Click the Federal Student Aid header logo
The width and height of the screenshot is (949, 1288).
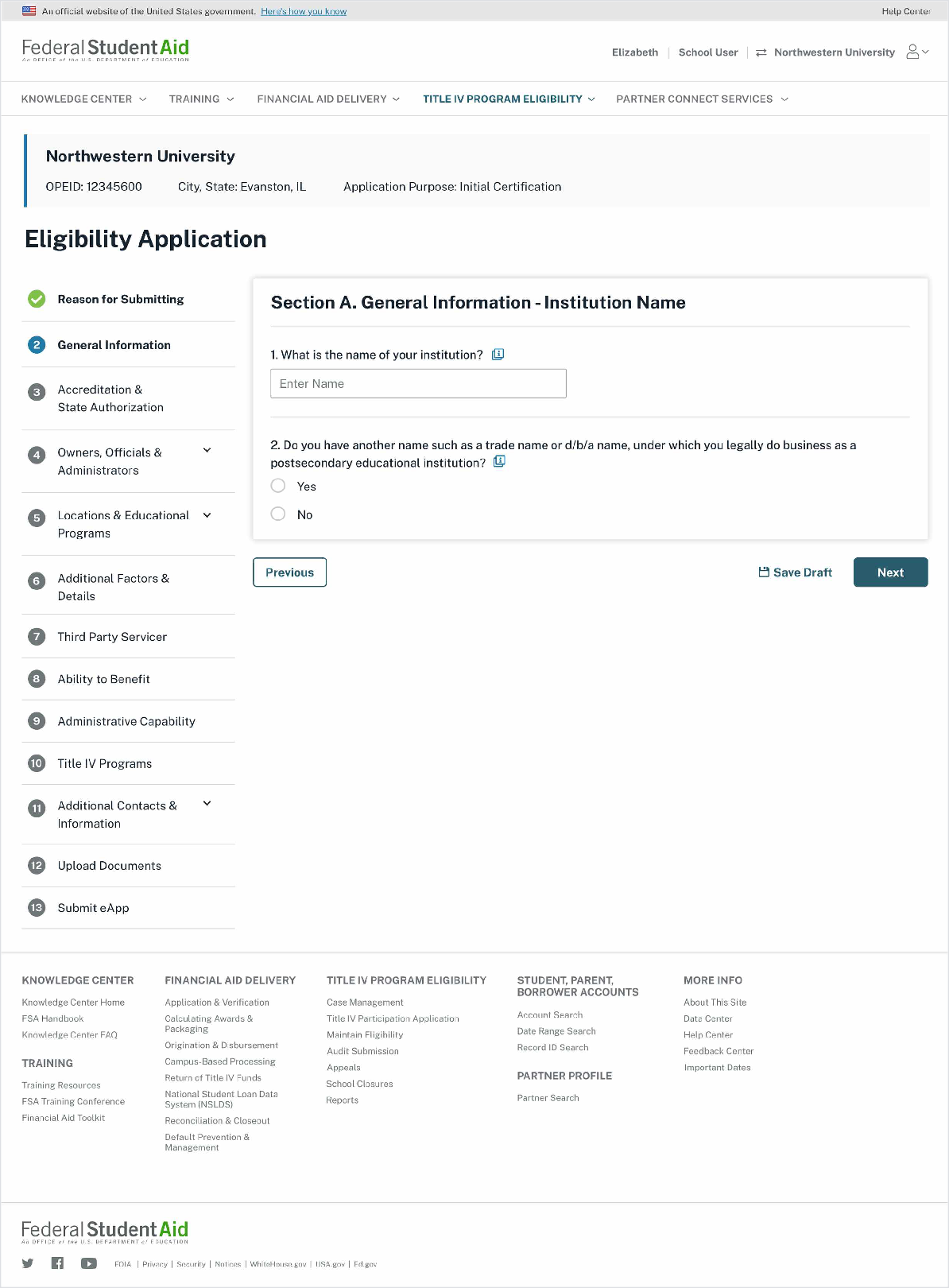(x=106, y=50)
